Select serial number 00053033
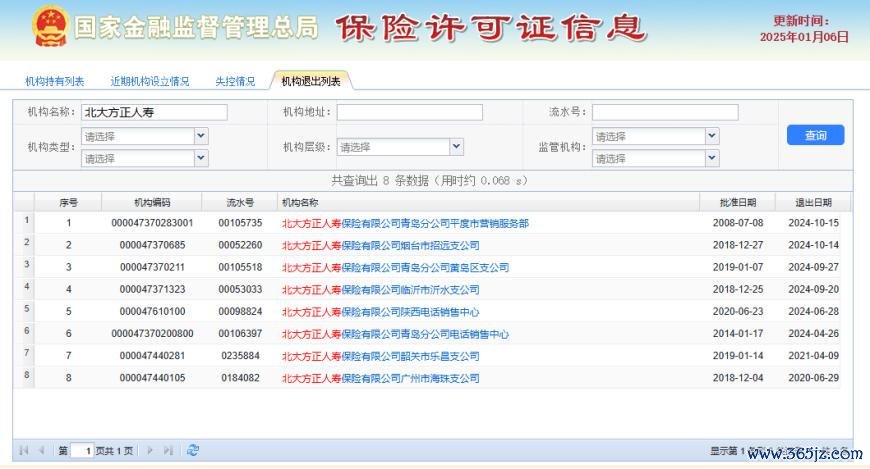This screenshot has width=870, height=469. coord(240,290)
